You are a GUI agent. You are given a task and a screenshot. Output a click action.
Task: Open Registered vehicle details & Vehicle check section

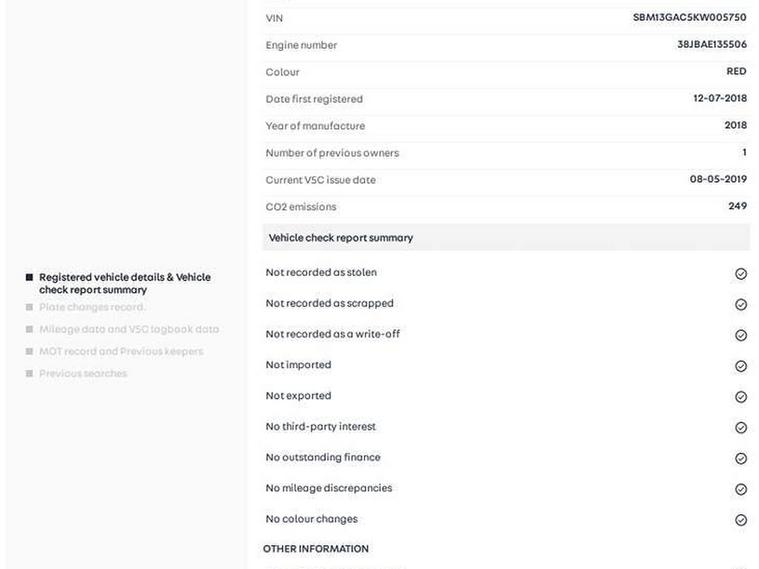tap(124, 283)
